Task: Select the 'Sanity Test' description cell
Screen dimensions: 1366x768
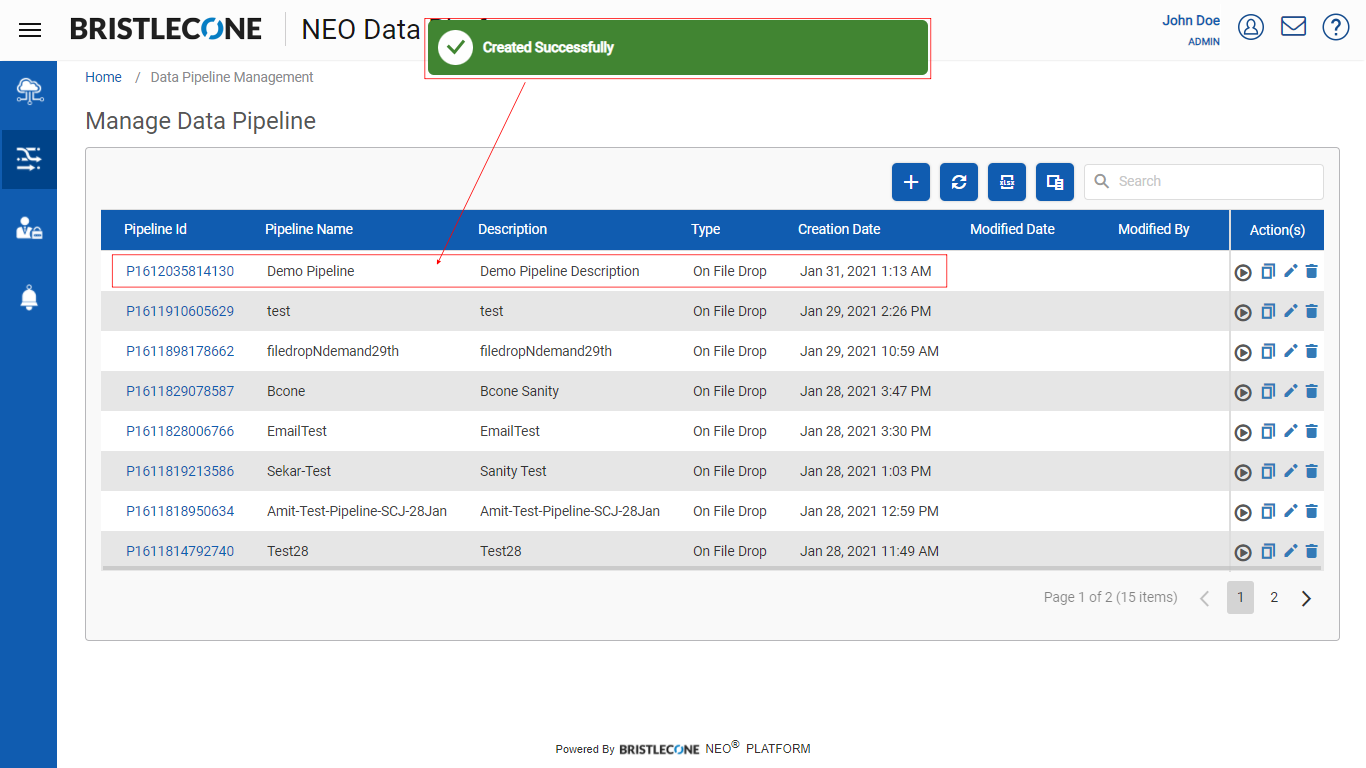Action: (x=513, y=471)
